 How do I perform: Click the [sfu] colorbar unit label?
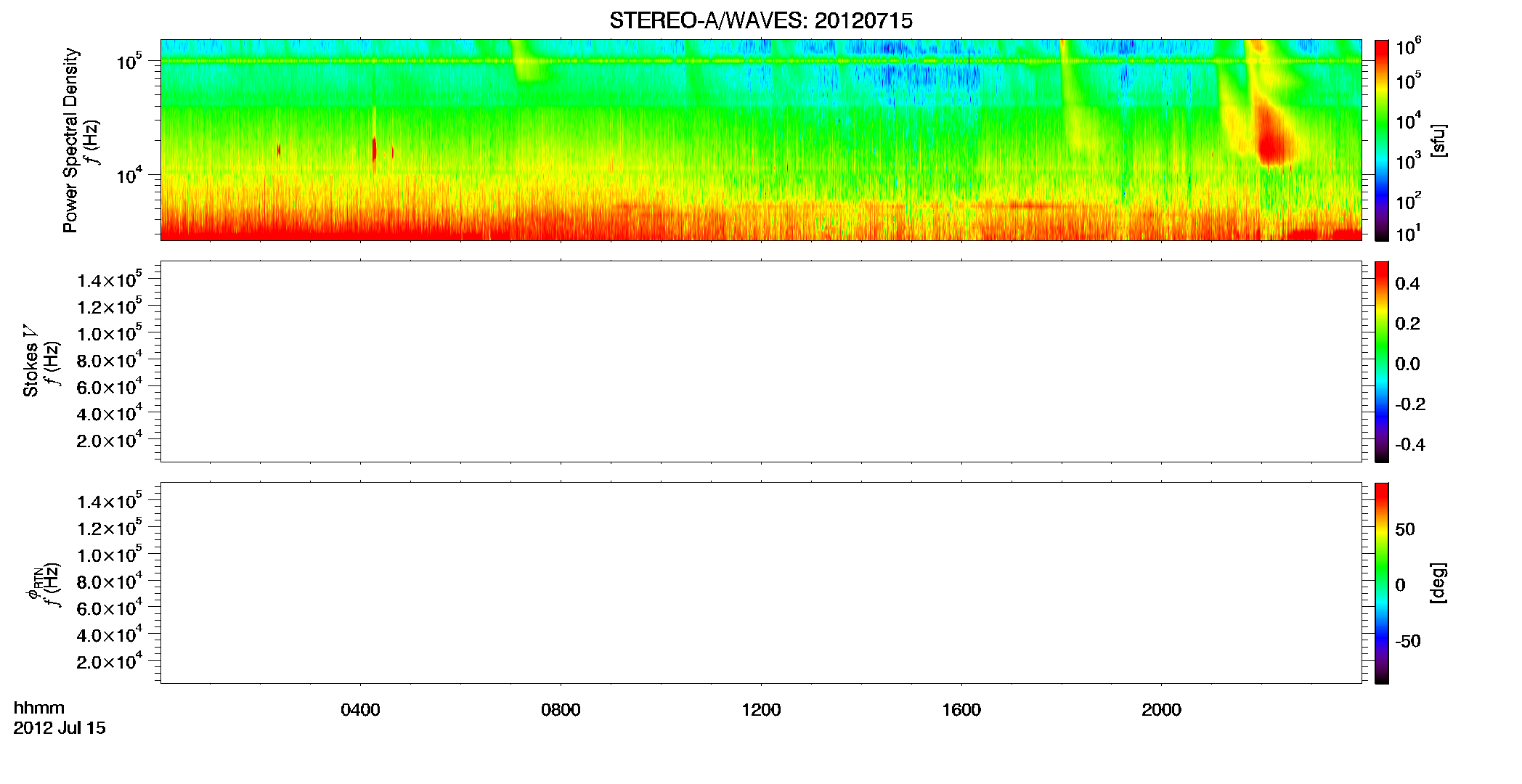[1438, 141]
